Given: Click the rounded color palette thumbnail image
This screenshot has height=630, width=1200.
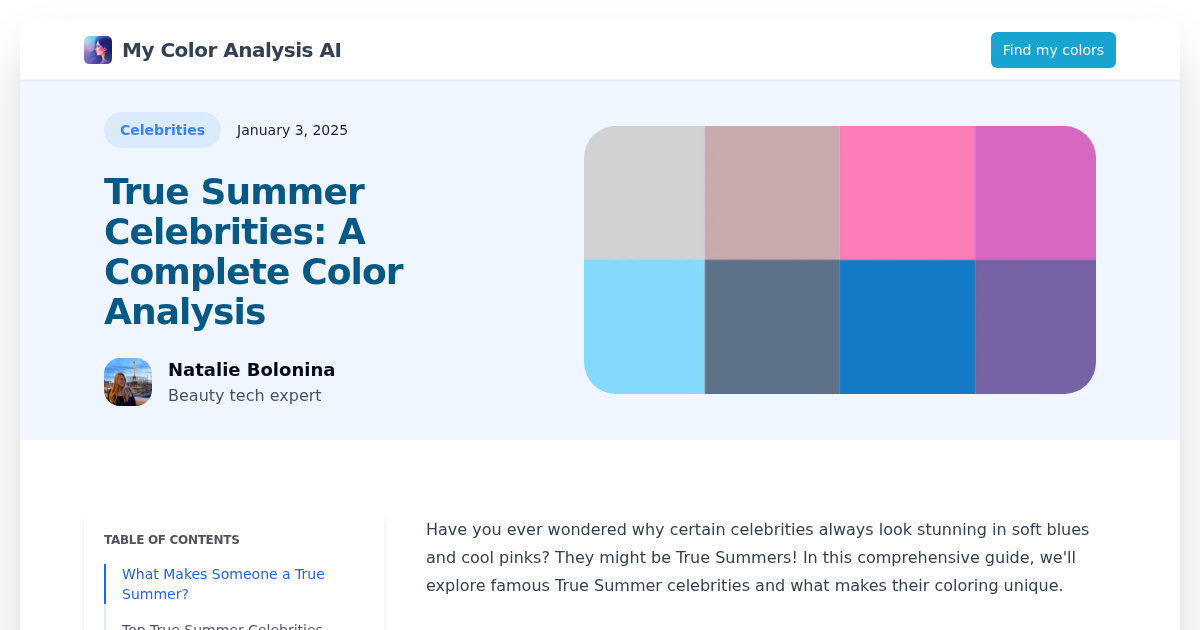Looking at the screenshot, I should [x=840, y=259].
